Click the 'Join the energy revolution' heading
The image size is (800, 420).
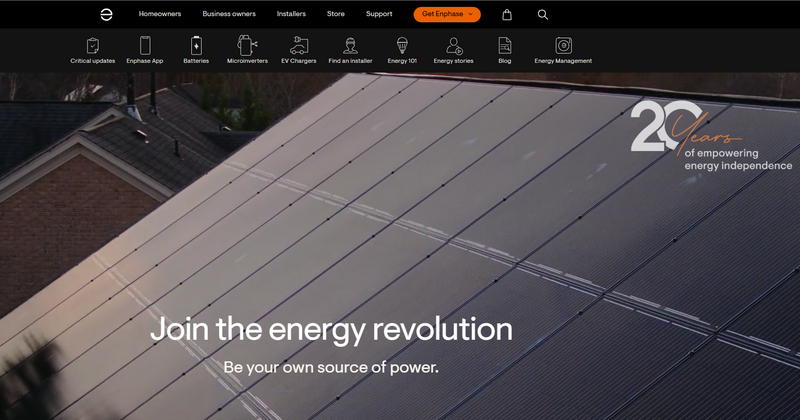tap(331, 329)
